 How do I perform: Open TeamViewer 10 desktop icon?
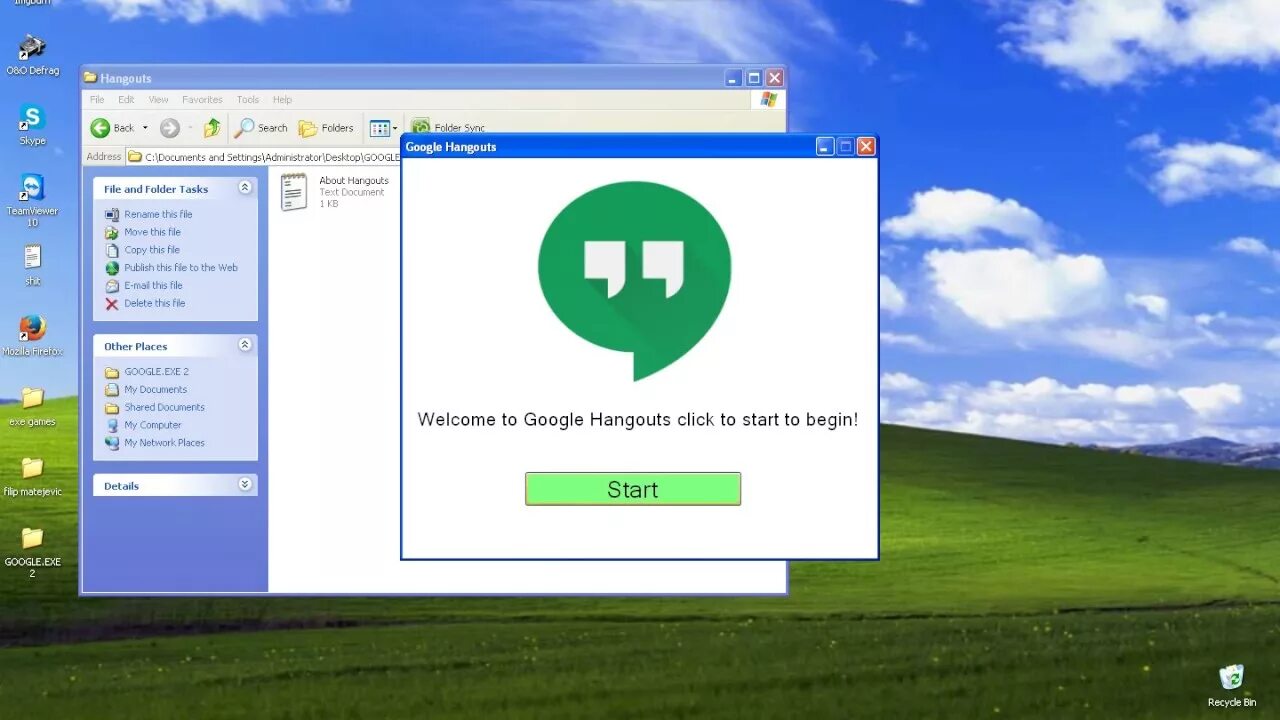pyautogui.click(x=32, y=200)
